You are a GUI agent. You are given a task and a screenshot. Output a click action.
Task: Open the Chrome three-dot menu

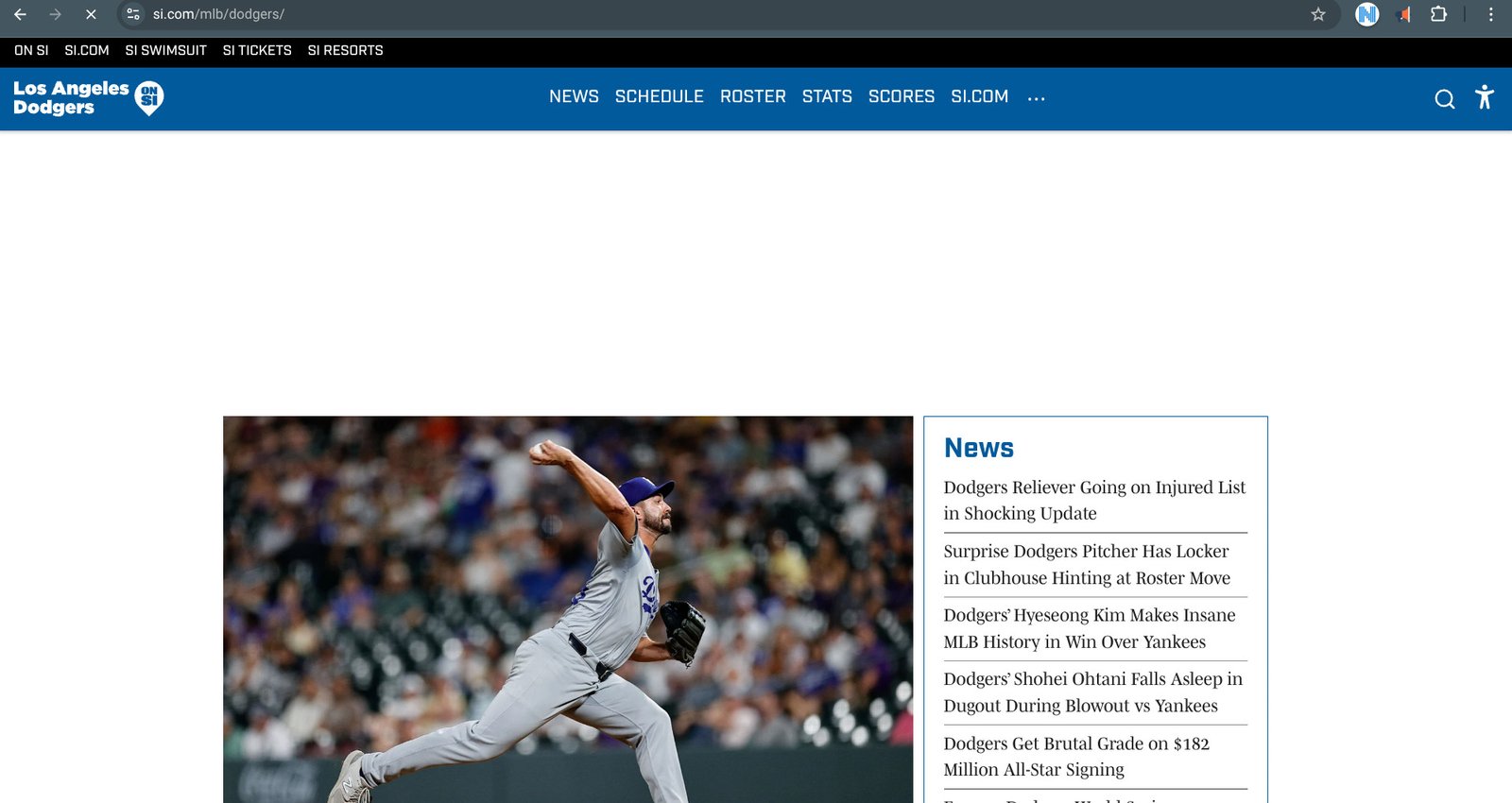1490,14
